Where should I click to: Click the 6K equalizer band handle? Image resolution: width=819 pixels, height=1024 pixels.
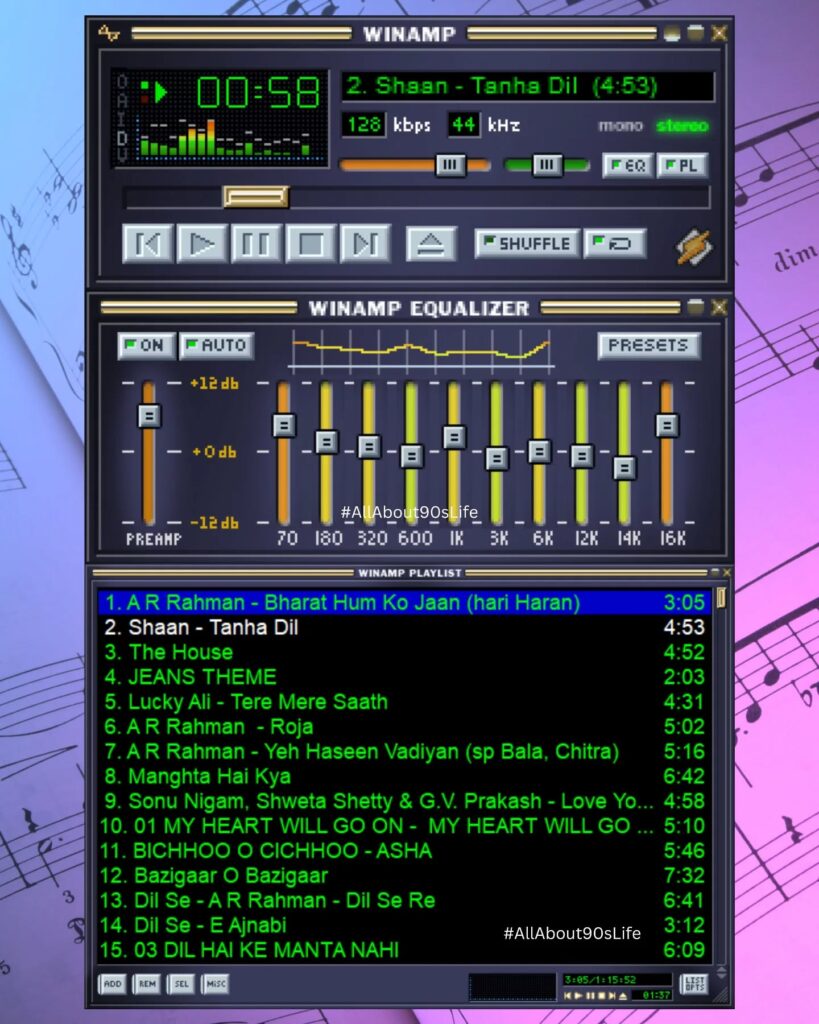(539, 451)
